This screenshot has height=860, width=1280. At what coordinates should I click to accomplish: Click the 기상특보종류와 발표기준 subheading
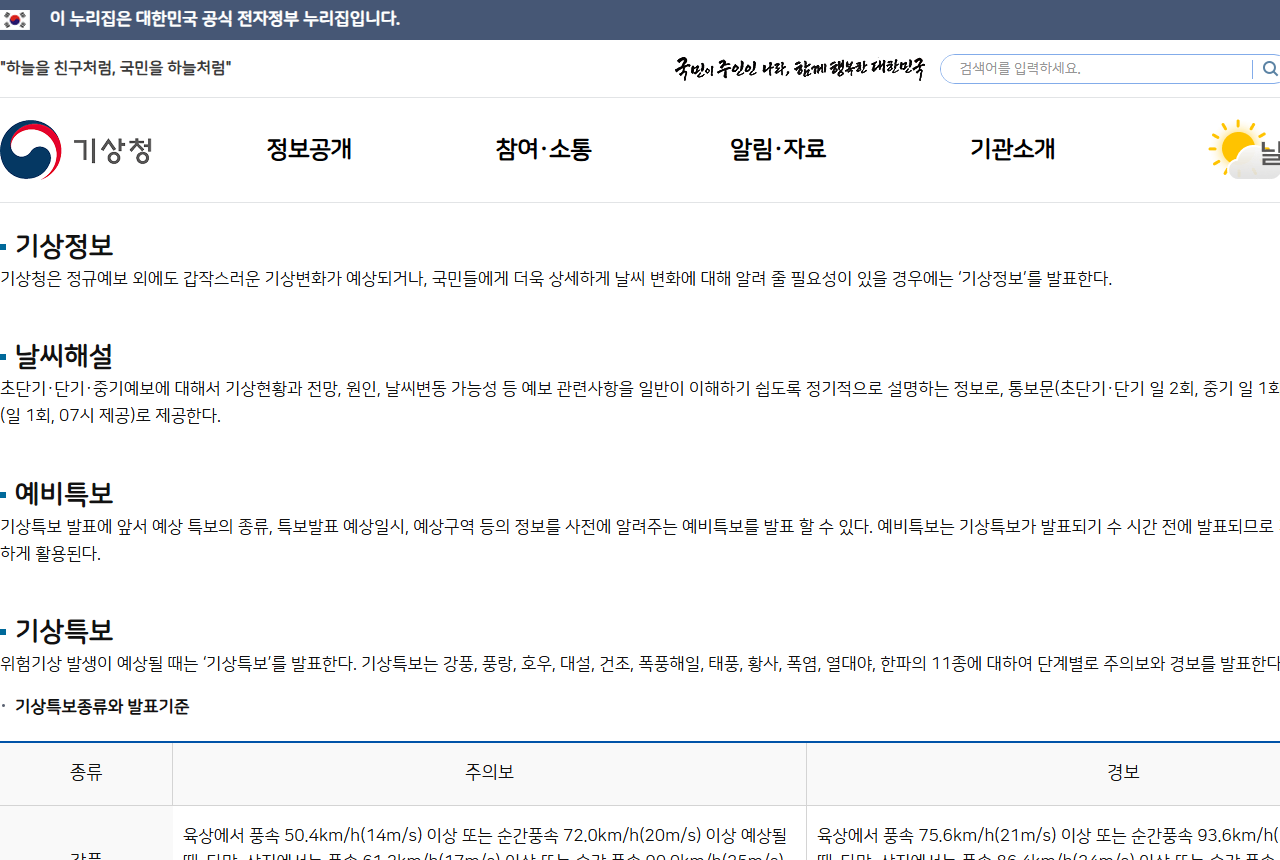pos(102,707)
